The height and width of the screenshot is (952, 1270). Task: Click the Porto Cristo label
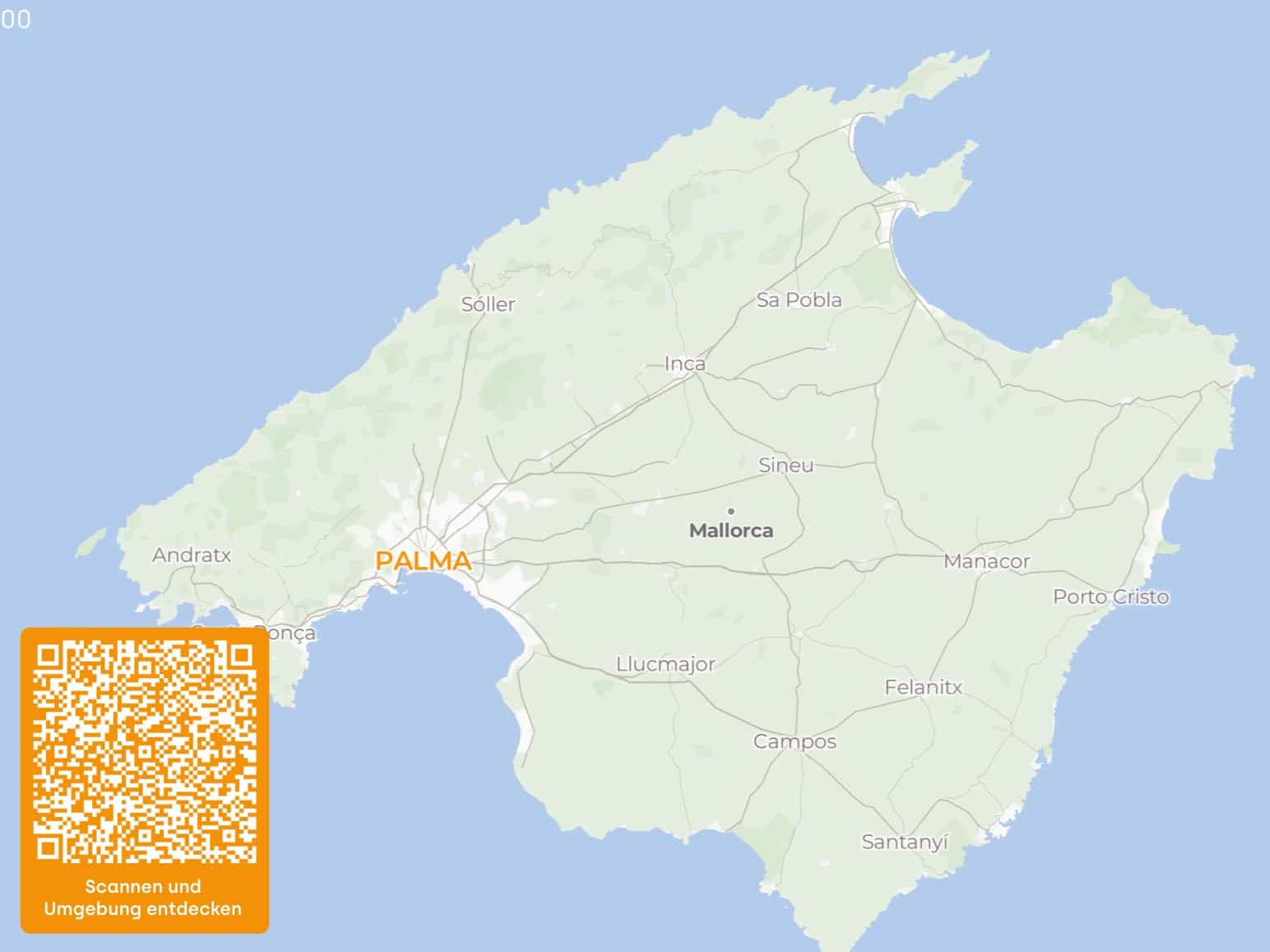pyautogui.click(x=1110, y=597)
